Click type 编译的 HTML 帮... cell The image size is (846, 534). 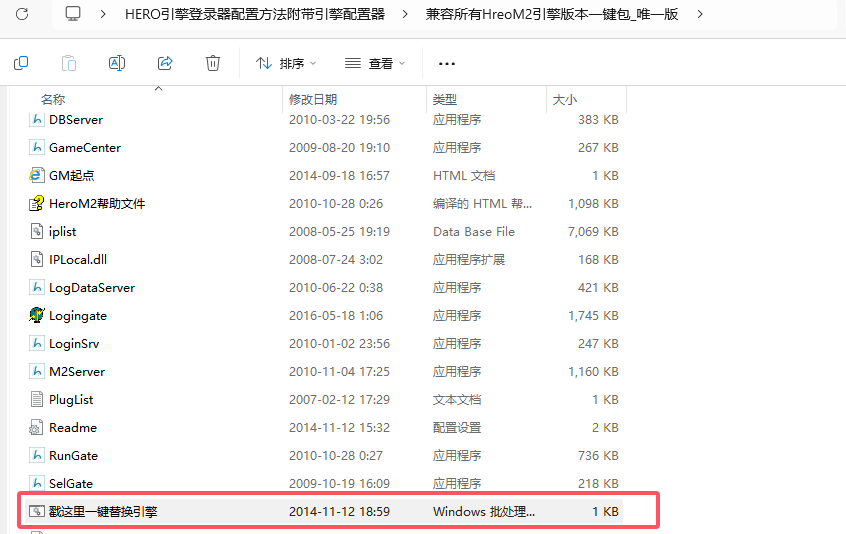click(482, 204)
